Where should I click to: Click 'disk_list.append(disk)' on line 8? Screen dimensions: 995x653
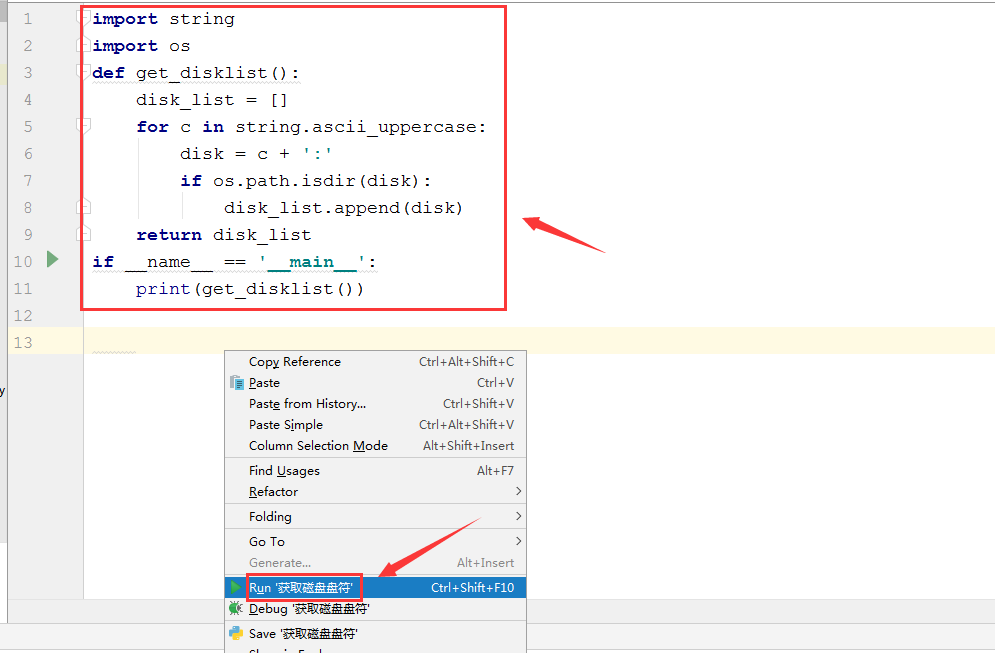click(x=343, y=208)
